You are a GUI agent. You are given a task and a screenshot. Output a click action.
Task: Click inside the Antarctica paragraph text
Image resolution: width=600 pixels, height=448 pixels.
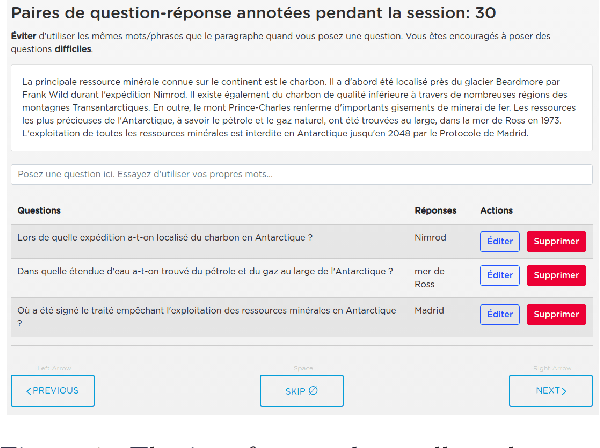point(300,108)
